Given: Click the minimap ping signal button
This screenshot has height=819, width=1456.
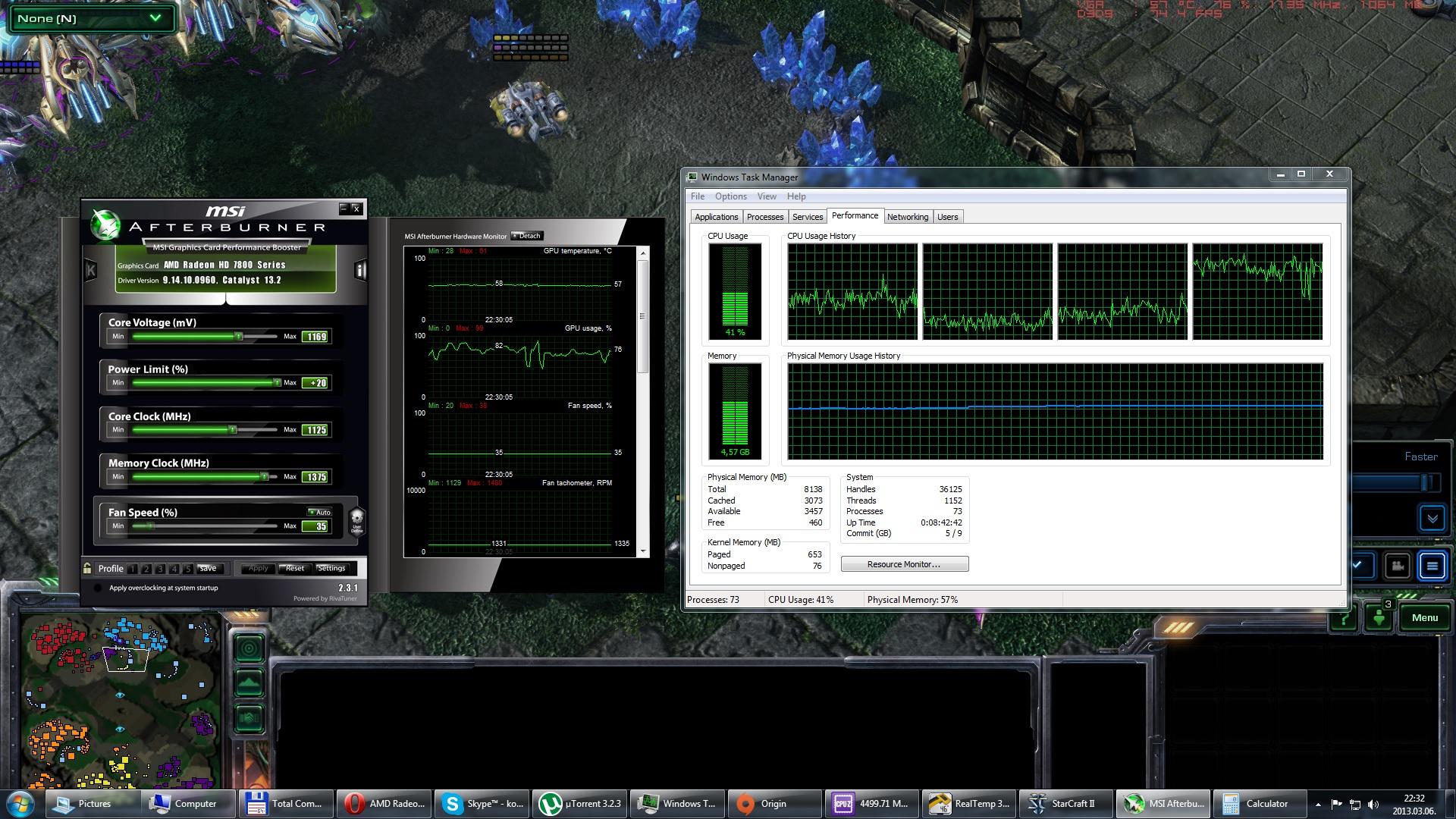Looking at the screenshot, I should point(249,648).
